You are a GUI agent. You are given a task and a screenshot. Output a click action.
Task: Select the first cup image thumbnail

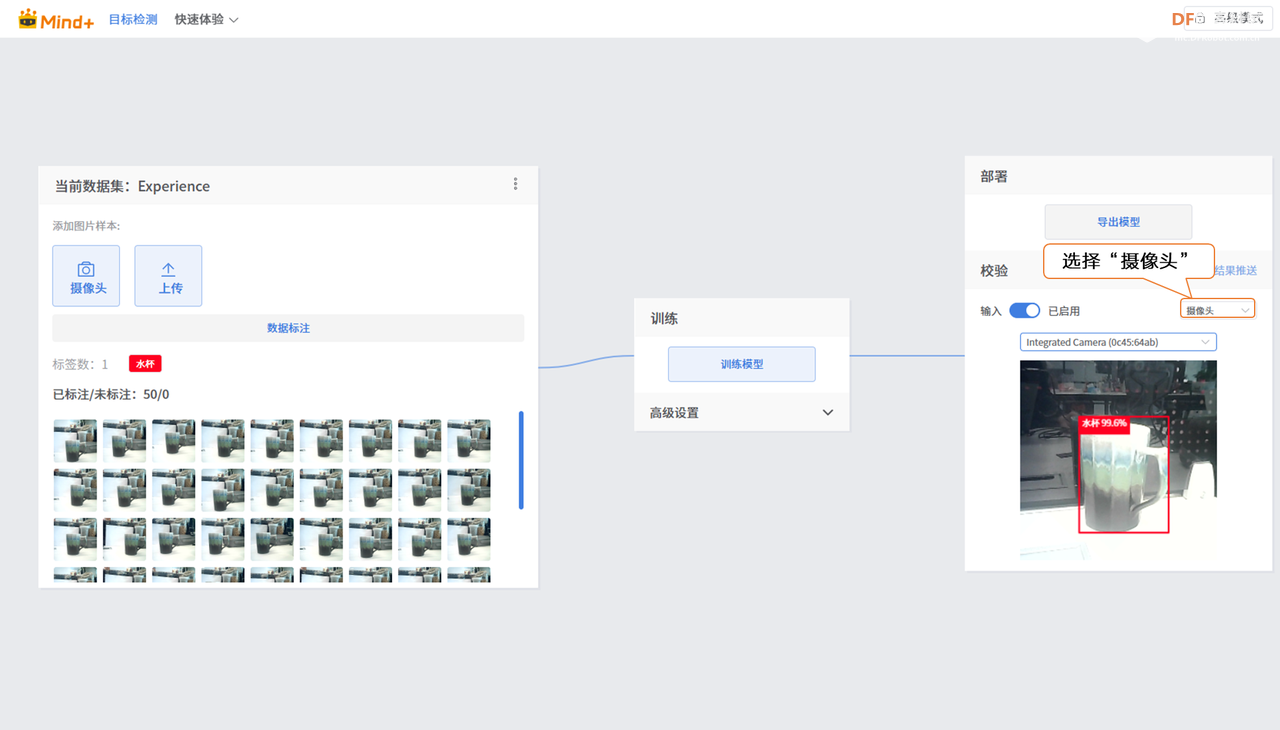tap(75, 439)
